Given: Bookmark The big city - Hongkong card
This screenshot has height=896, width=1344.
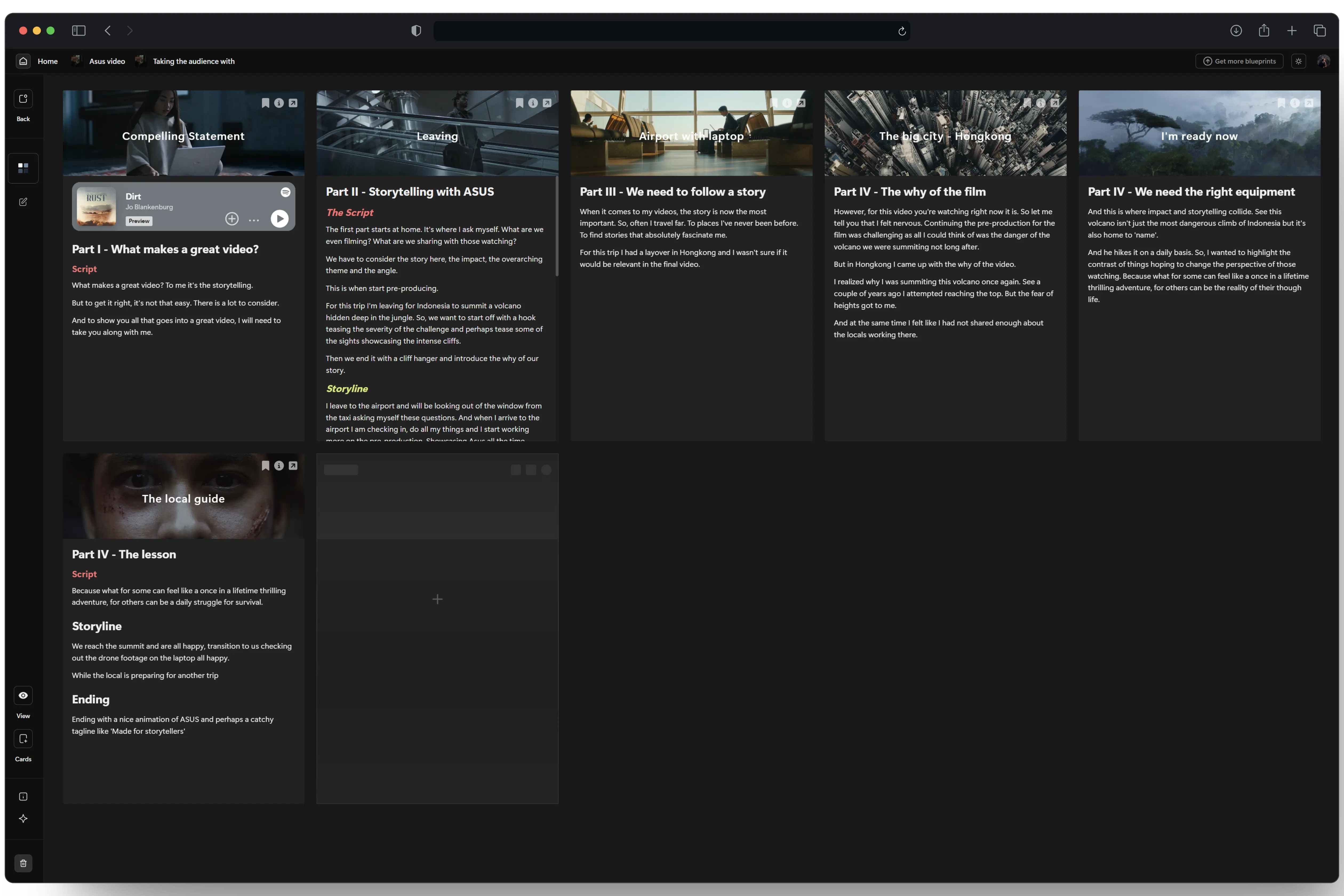Looking at the screenshot, I should pyautogui.click(x=1027, y=103).
